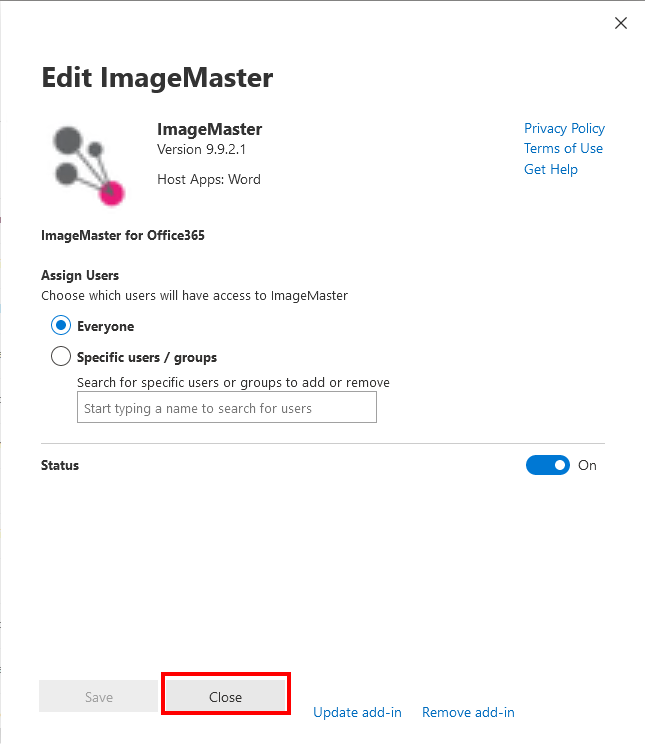Open the Terms of Use link

563,149
